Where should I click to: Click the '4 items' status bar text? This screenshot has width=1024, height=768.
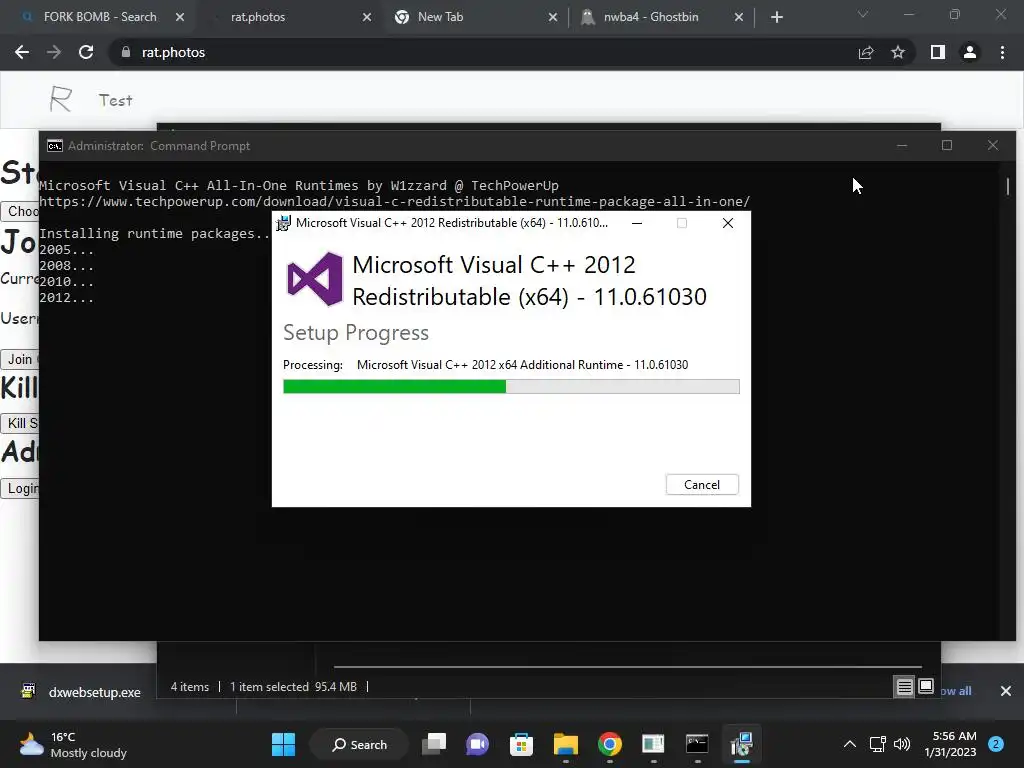189,687
